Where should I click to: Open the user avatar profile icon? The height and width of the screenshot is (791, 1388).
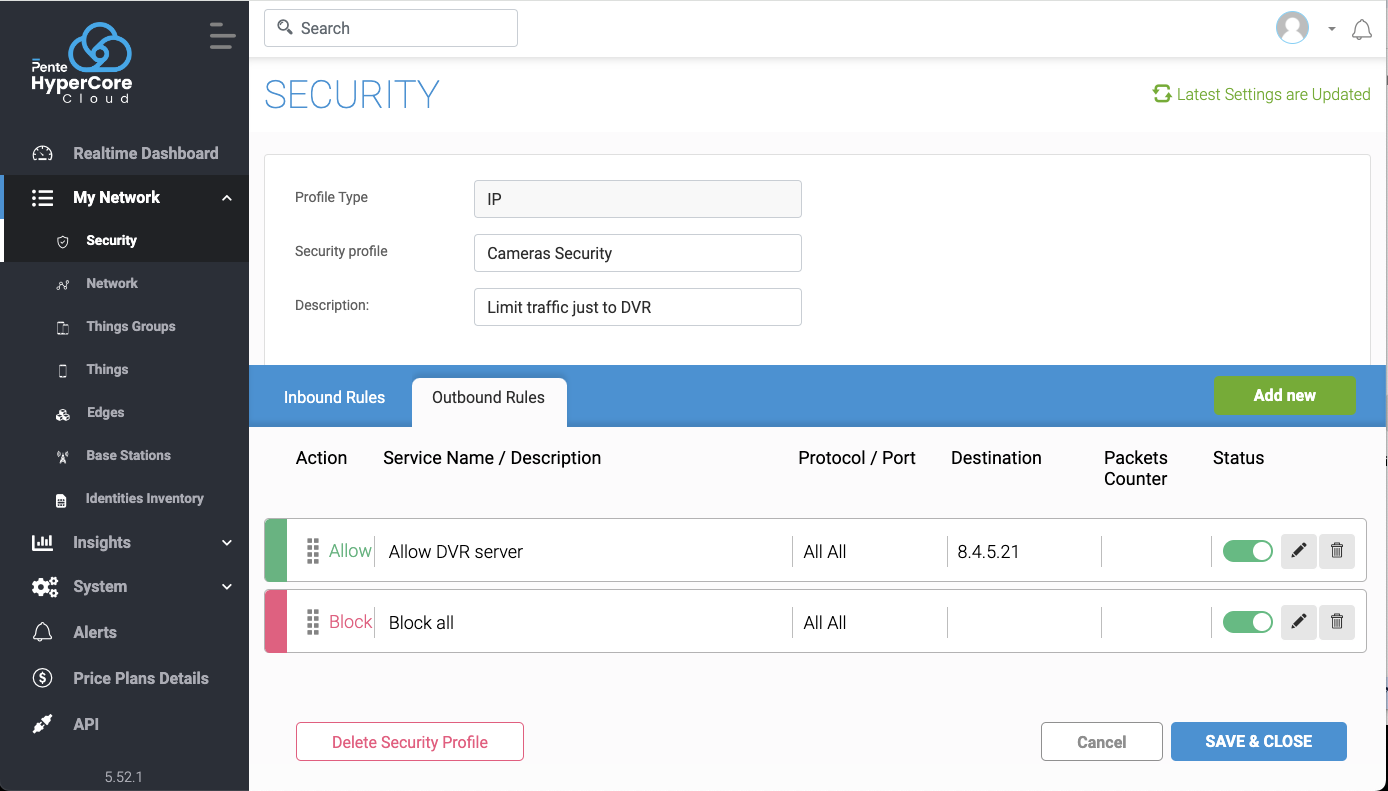click(x=1292, y=28)
